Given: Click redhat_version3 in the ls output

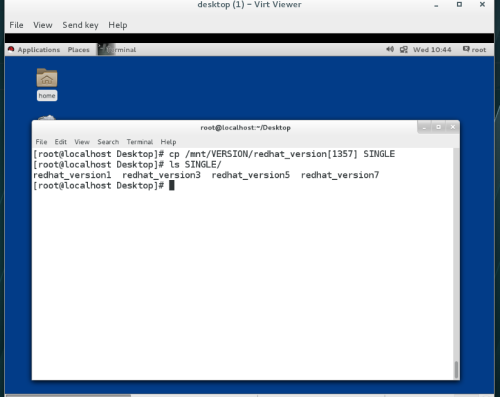Looking at the screenshot, I should point(161,175).
